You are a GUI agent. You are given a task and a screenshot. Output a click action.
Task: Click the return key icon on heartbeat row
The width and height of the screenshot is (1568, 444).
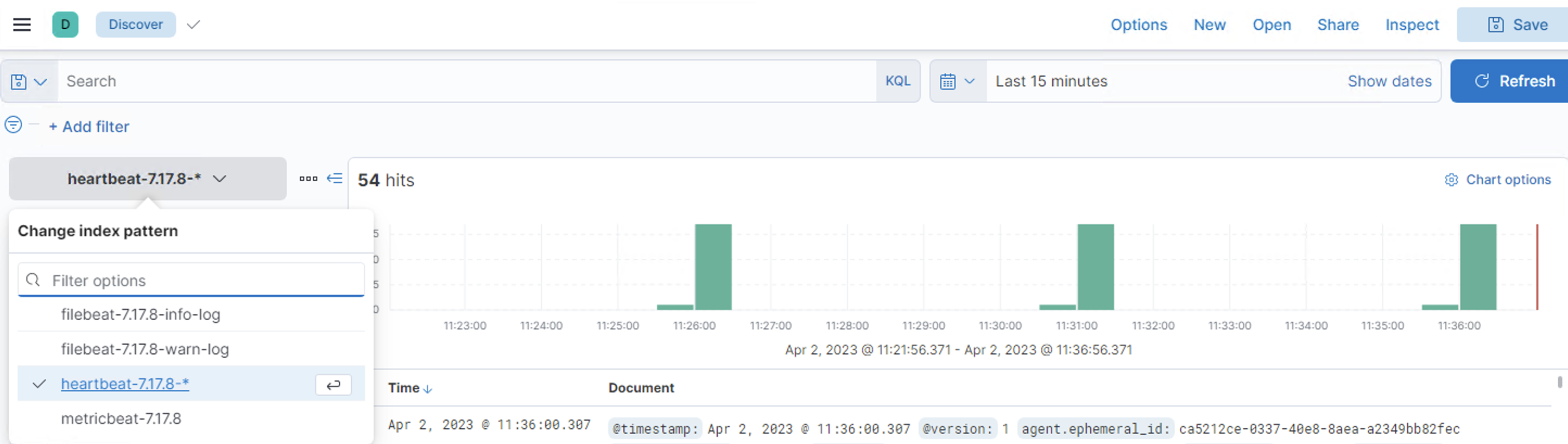point(333,384)
